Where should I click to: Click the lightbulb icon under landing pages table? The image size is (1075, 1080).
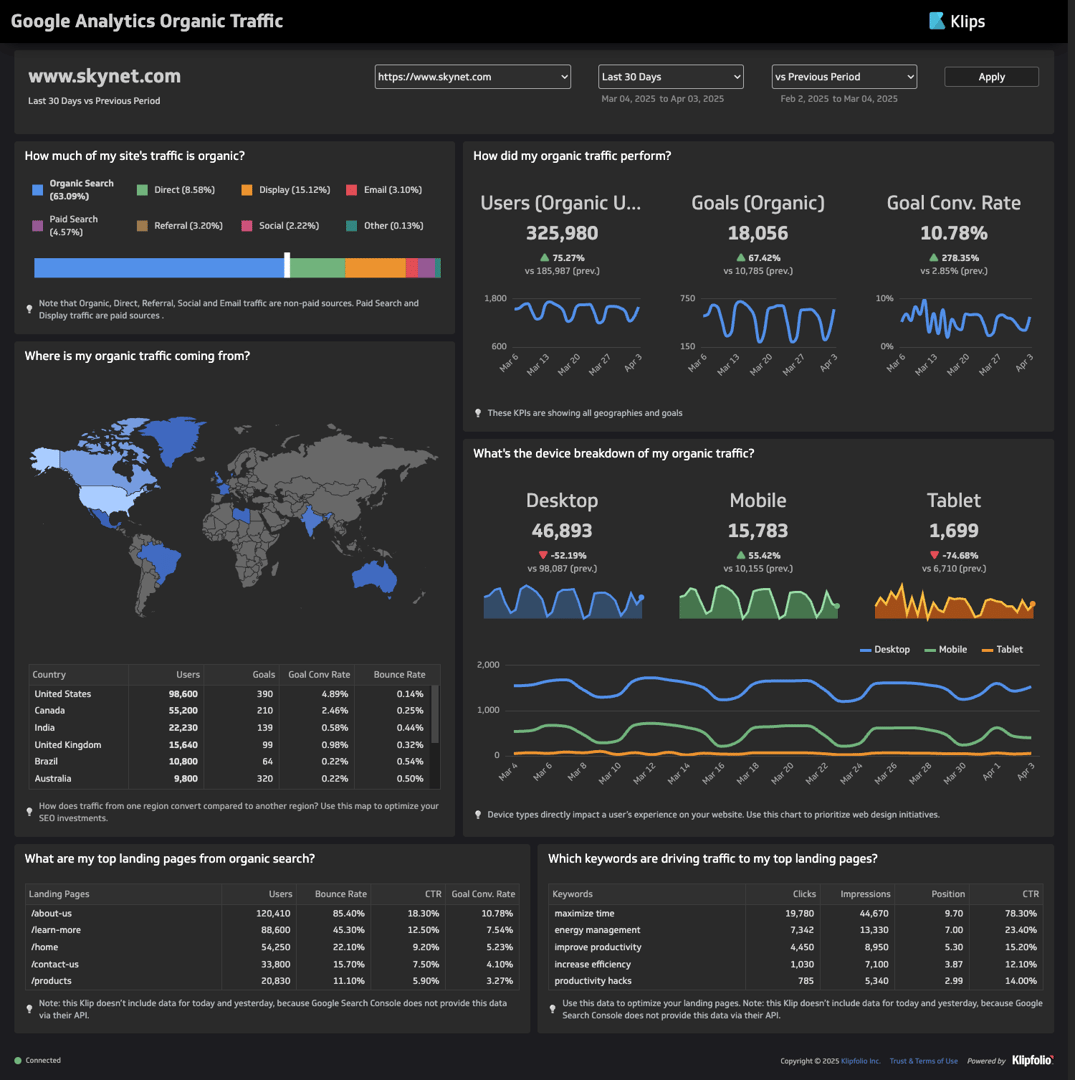click(29, 1009)
